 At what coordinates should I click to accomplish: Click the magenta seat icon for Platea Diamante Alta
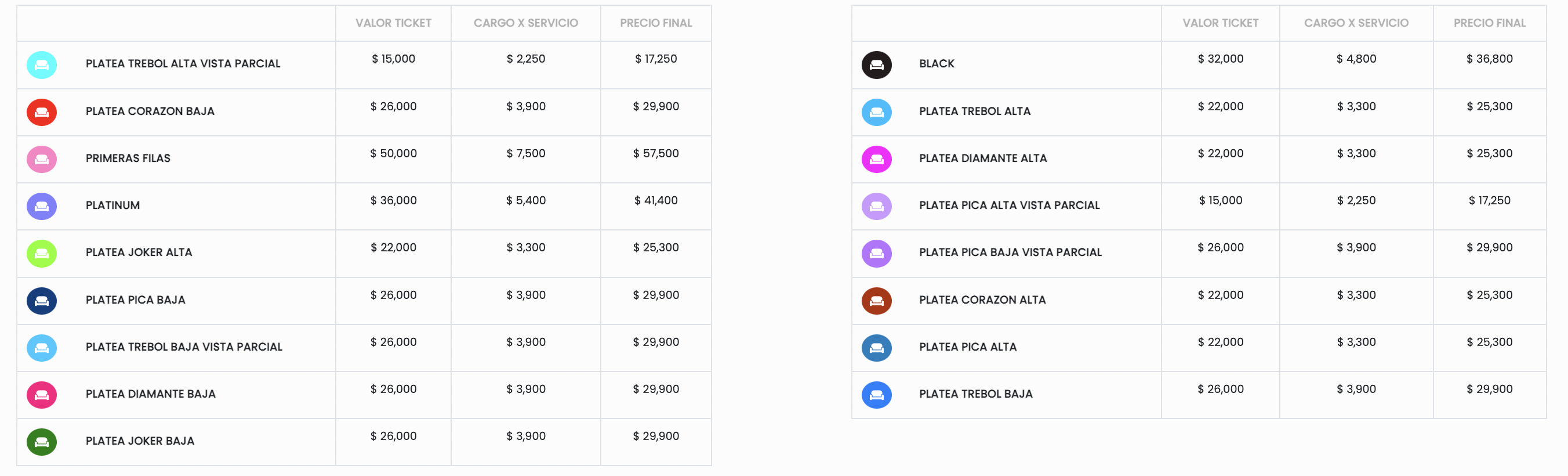click(x=877, y=159)
